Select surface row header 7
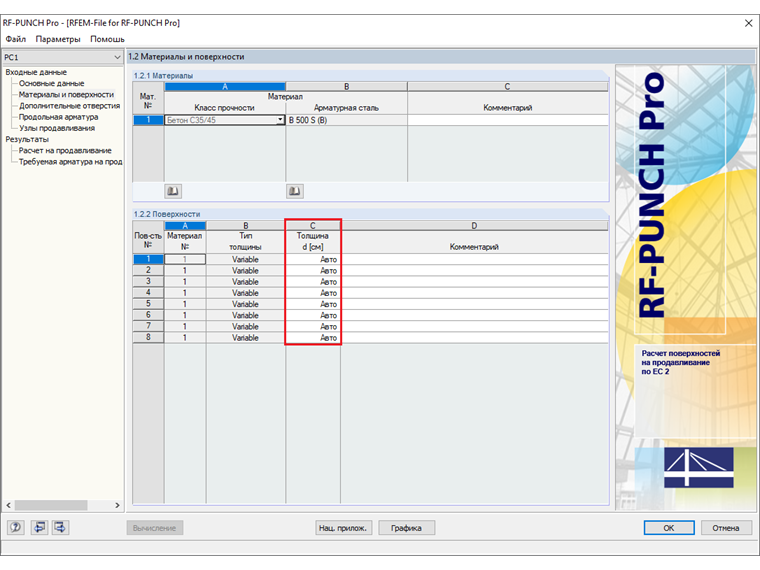 (x=148, y=326)
